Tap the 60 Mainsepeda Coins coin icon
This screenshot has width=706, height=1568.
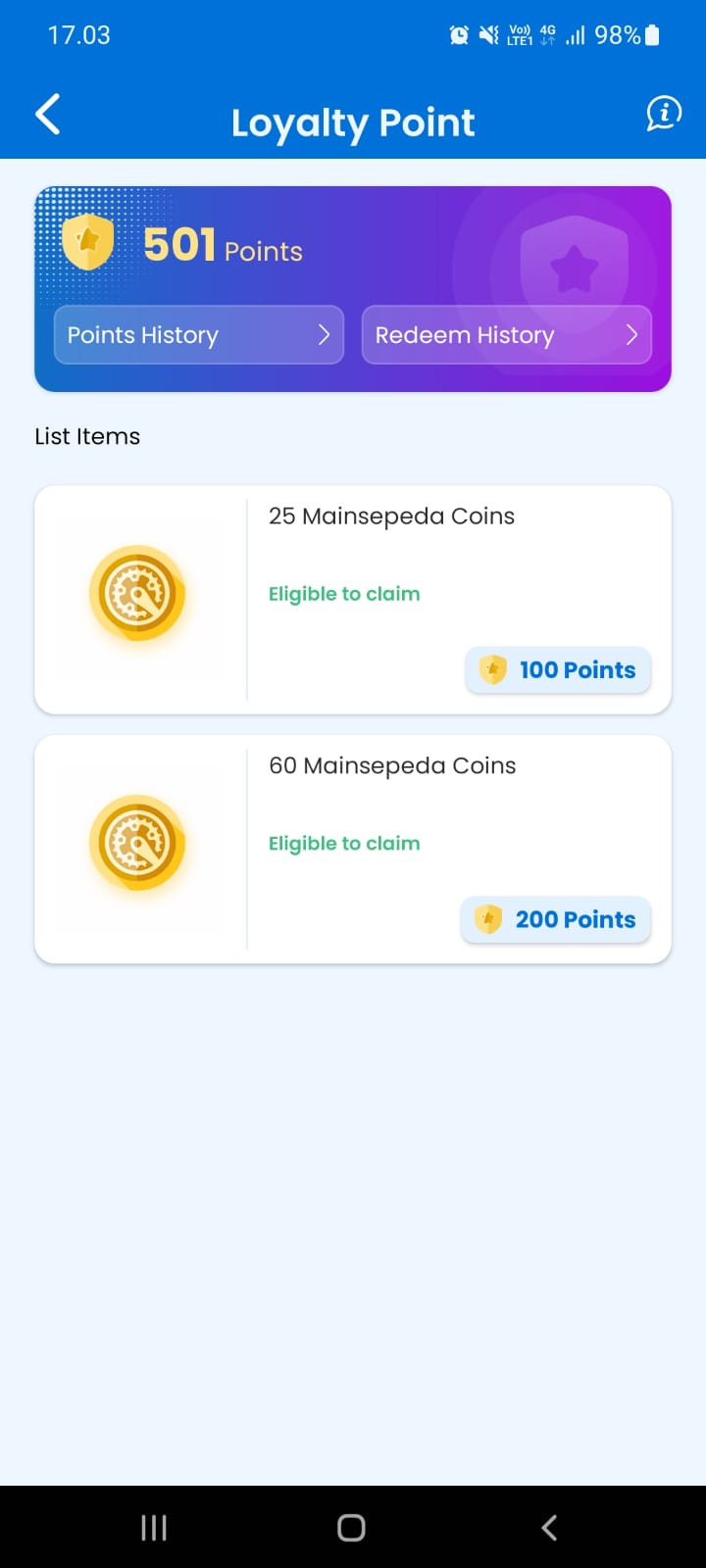tap(137, 843)
